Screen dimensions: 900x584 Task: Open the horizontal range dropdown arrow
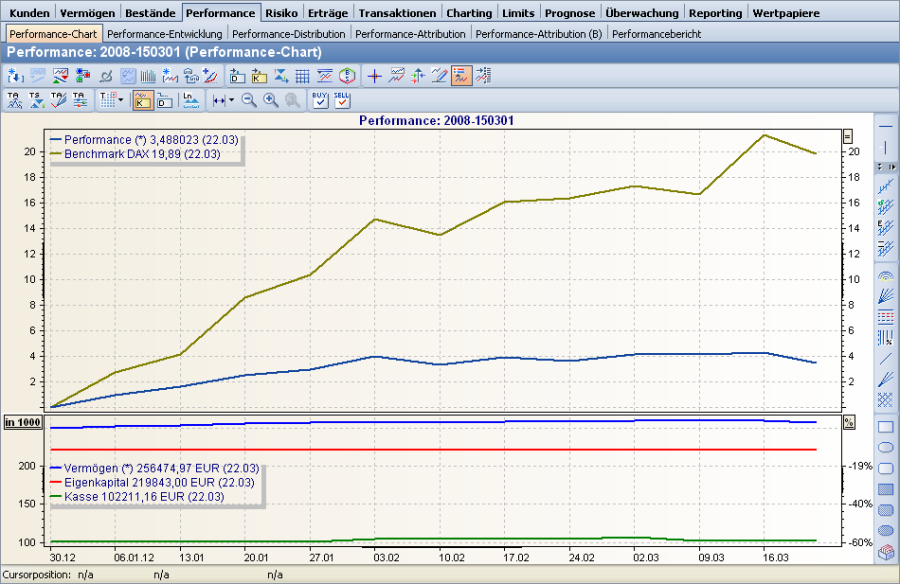pos(231,100)
